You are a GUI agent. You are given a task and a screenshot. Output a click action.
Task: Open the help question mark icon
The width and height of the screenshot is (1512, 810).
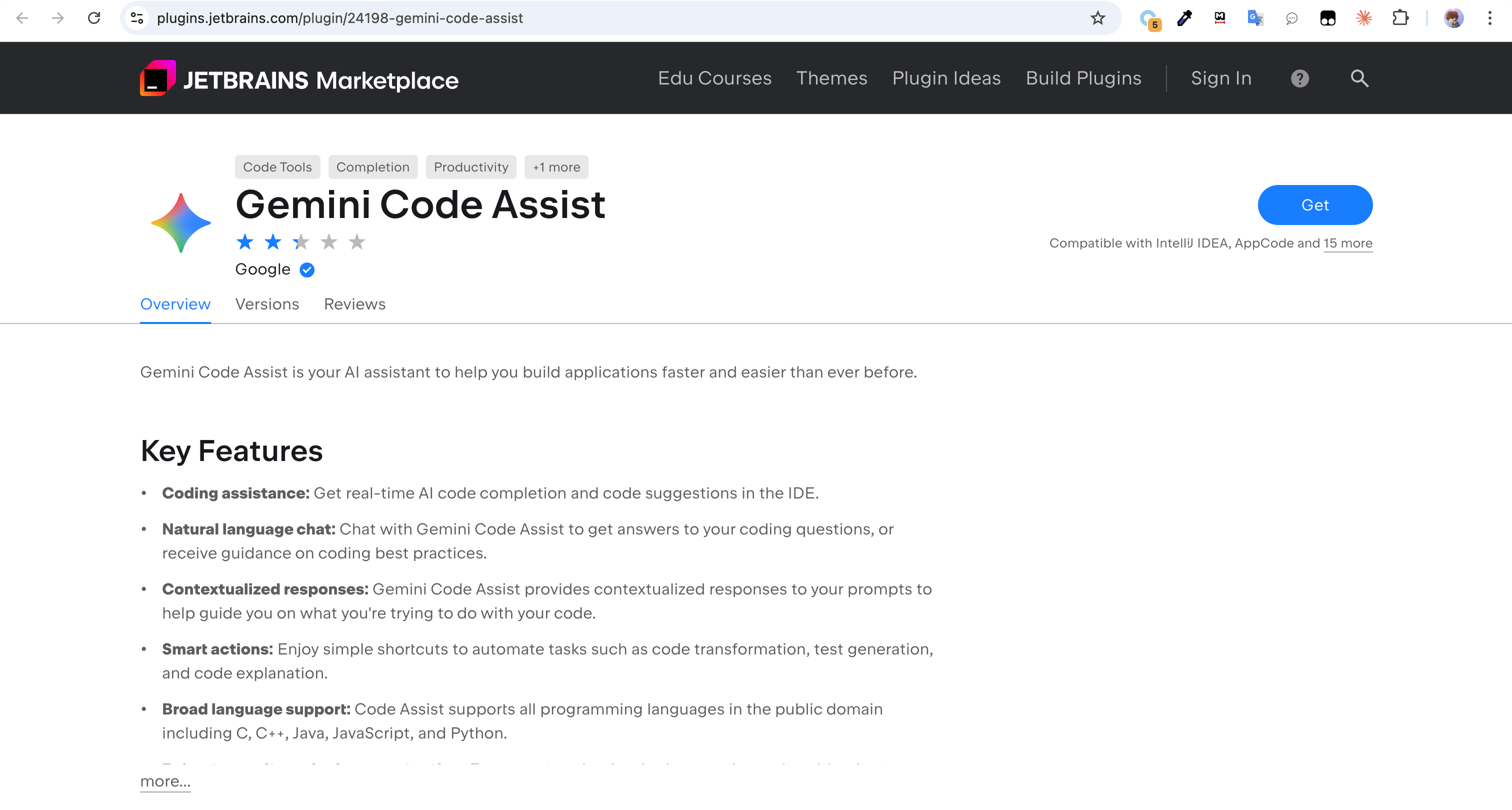pos(1299,78)
